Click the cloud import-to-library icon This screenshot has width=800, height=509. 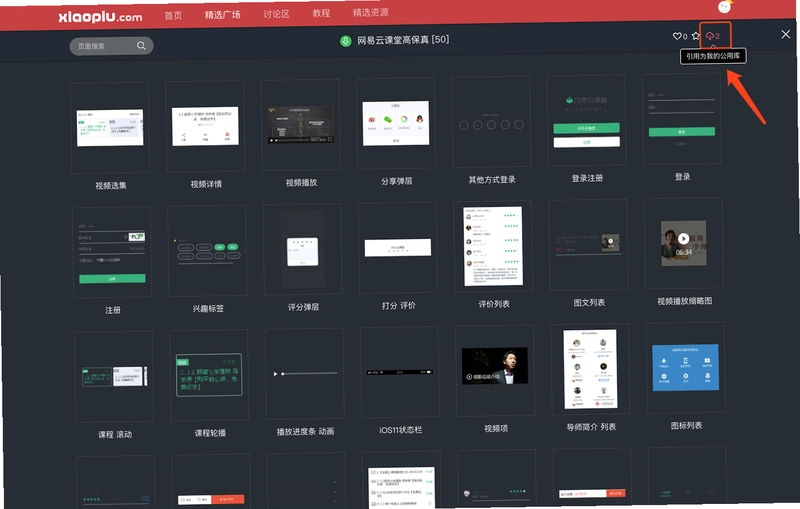pyautogui.click(x=710, y=36)
